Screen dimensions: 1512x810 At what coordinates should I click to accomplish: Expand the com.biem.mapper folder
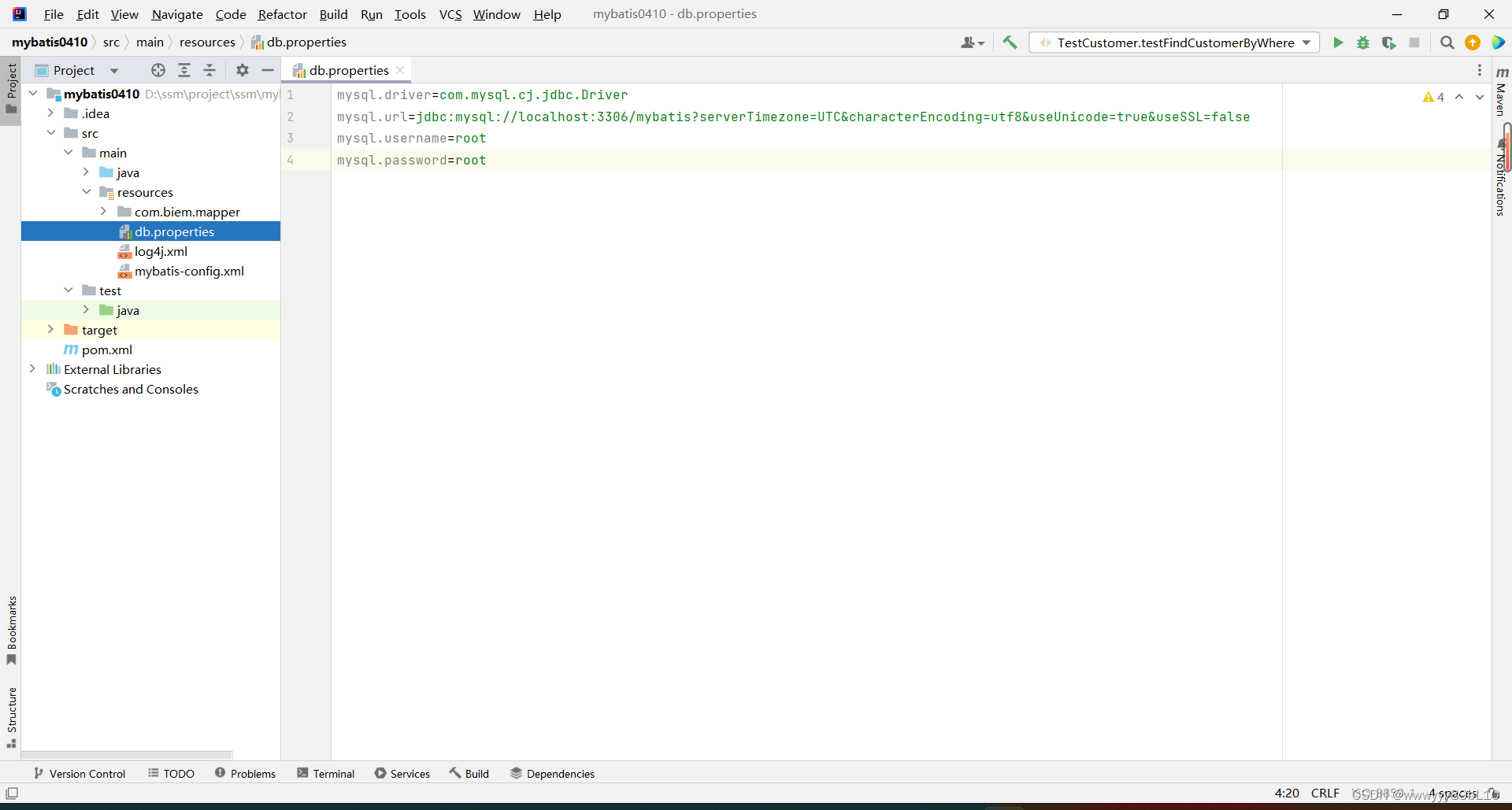point(103,211)
